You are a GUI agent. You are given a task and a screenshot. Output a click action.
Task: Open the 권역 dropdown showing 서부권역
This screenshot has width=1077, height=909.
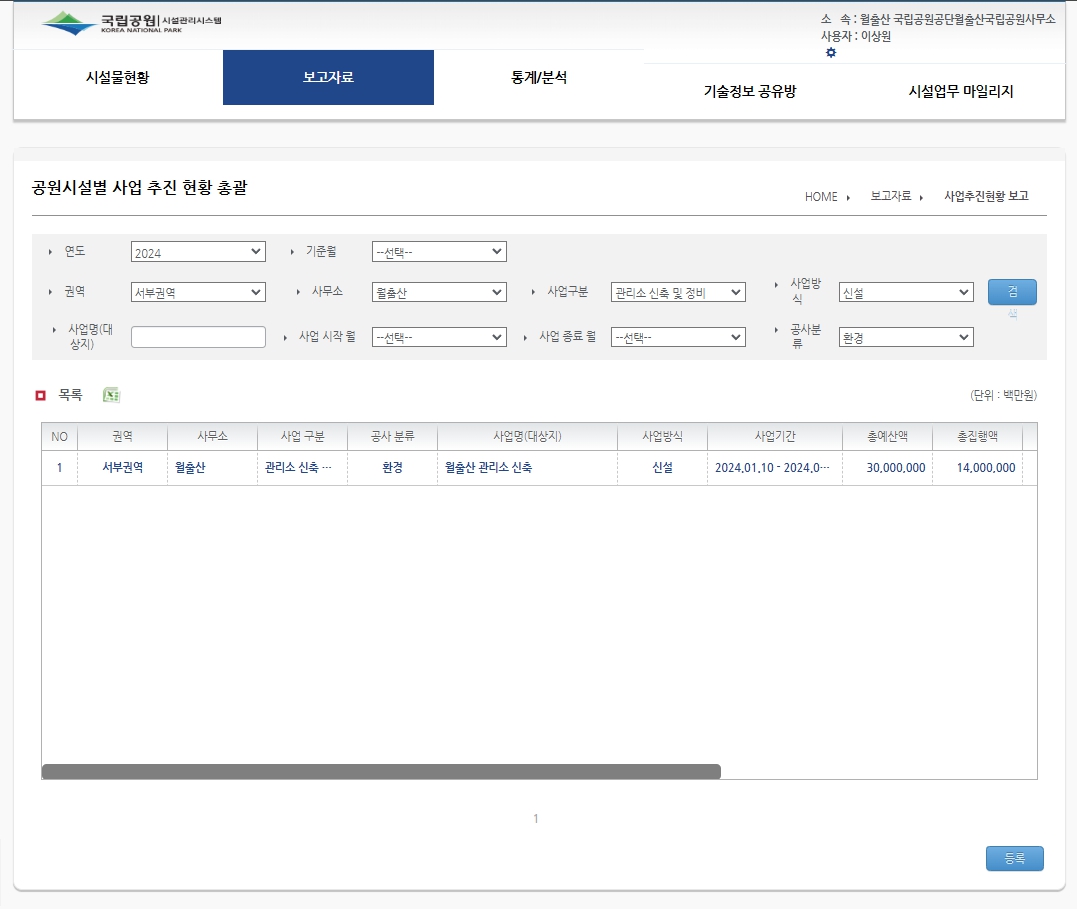198,292
